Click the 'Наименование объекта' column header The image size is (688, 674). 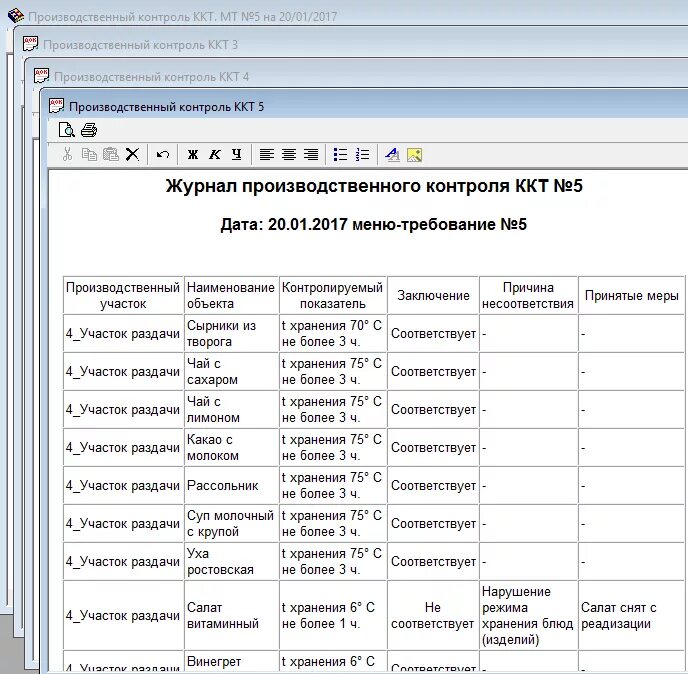(x=231, y=295)
